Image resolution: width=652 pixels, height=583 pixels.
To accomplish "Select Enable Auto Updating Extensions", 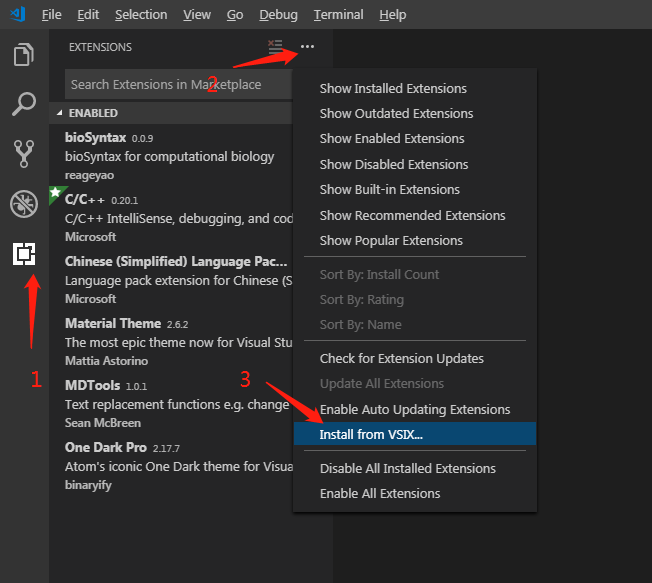I will pos(415,410).
